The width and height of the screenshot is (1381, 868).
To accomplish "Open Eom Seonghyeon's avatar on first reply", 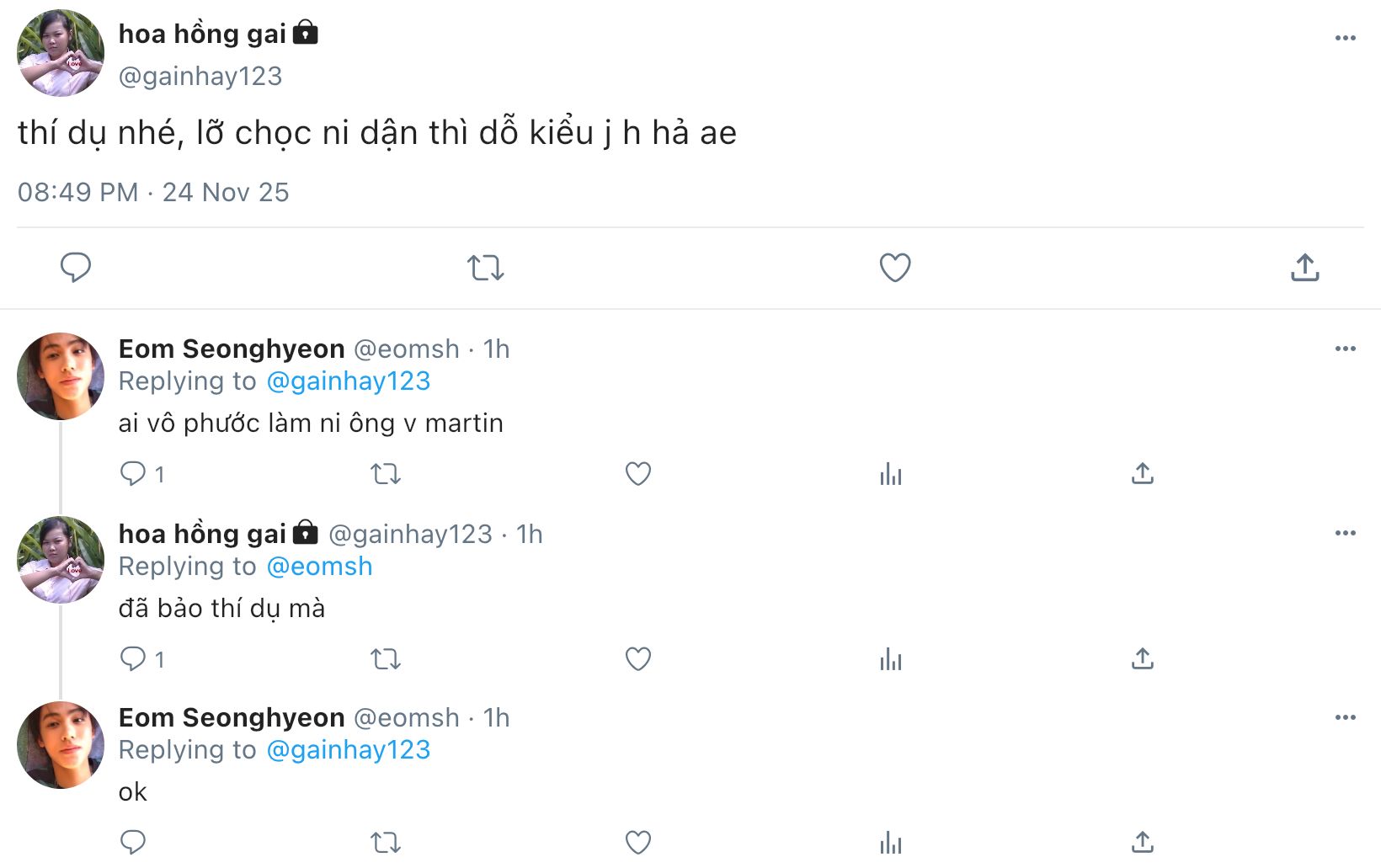I will (x=61, y=376).
